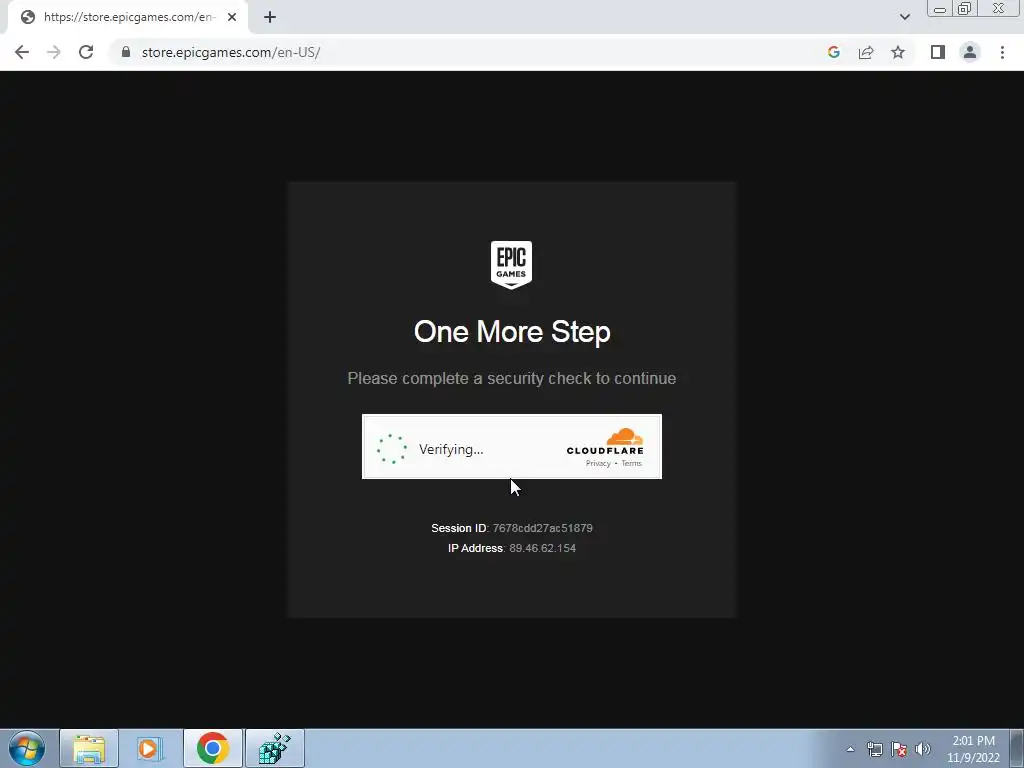1024x768 pixels.
Task: Click the One More Step heading
Action: (x=512, y=332)
